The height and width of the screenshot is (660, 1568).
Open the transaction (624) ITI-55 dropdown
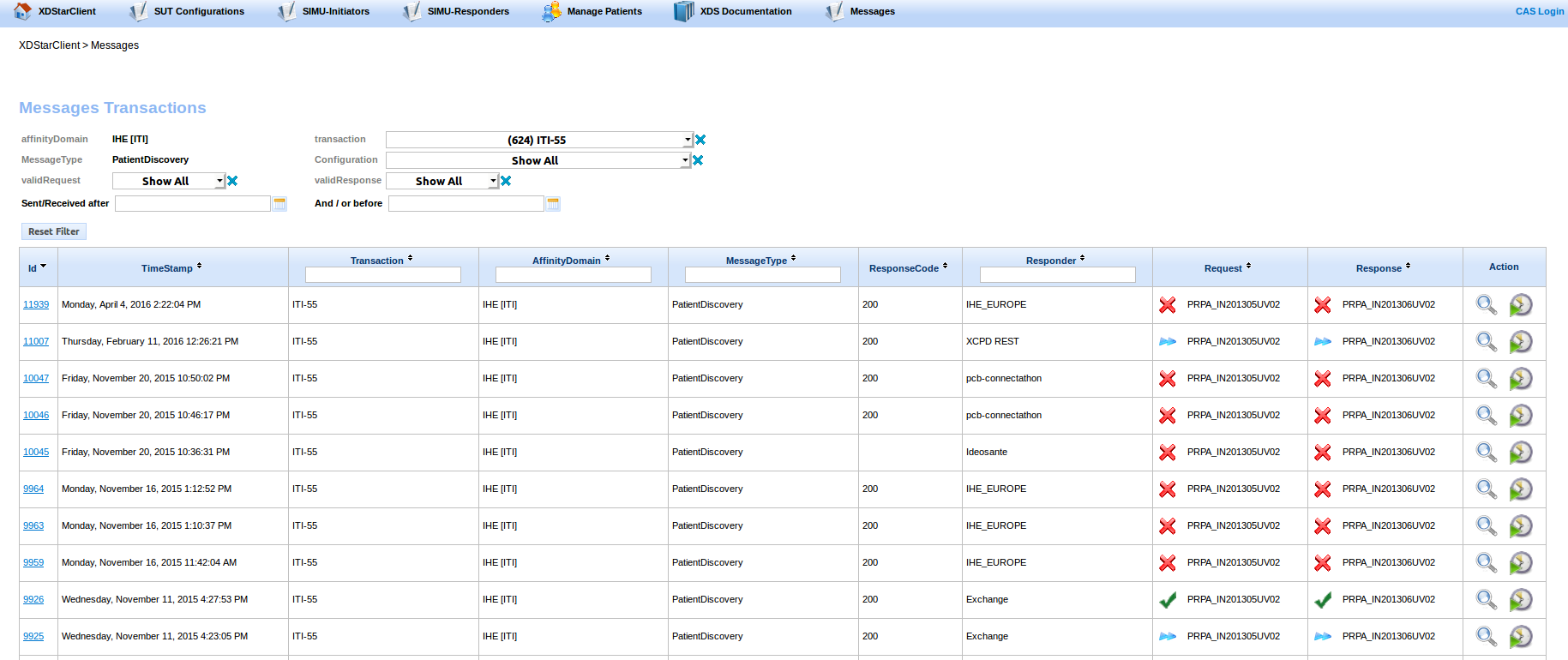click(x=539, y=140)
